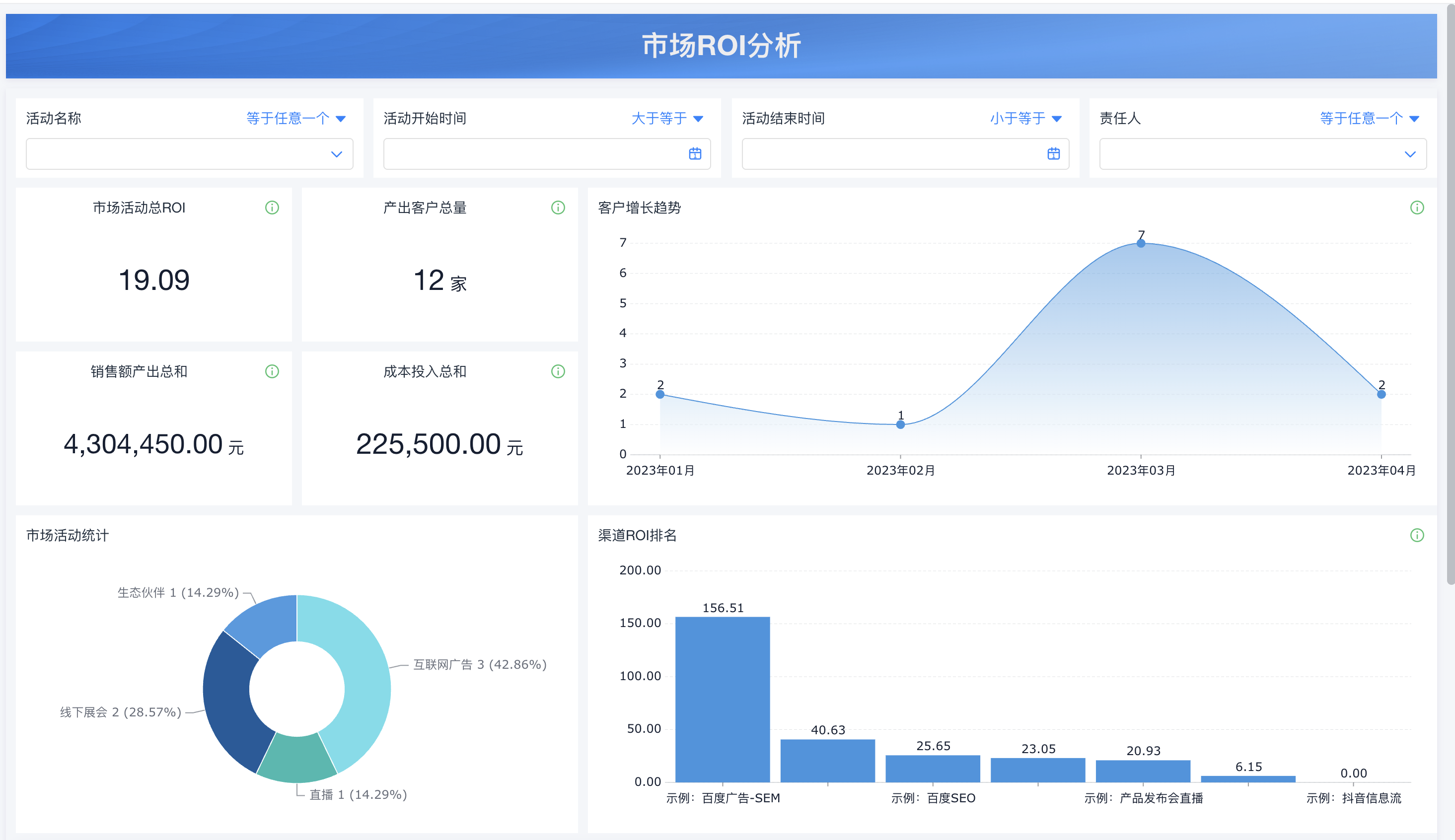The width and height of the screenshot is (1455, 840).
Task: Click the 活动开始时间 date input field
Action: coord(531,154)
